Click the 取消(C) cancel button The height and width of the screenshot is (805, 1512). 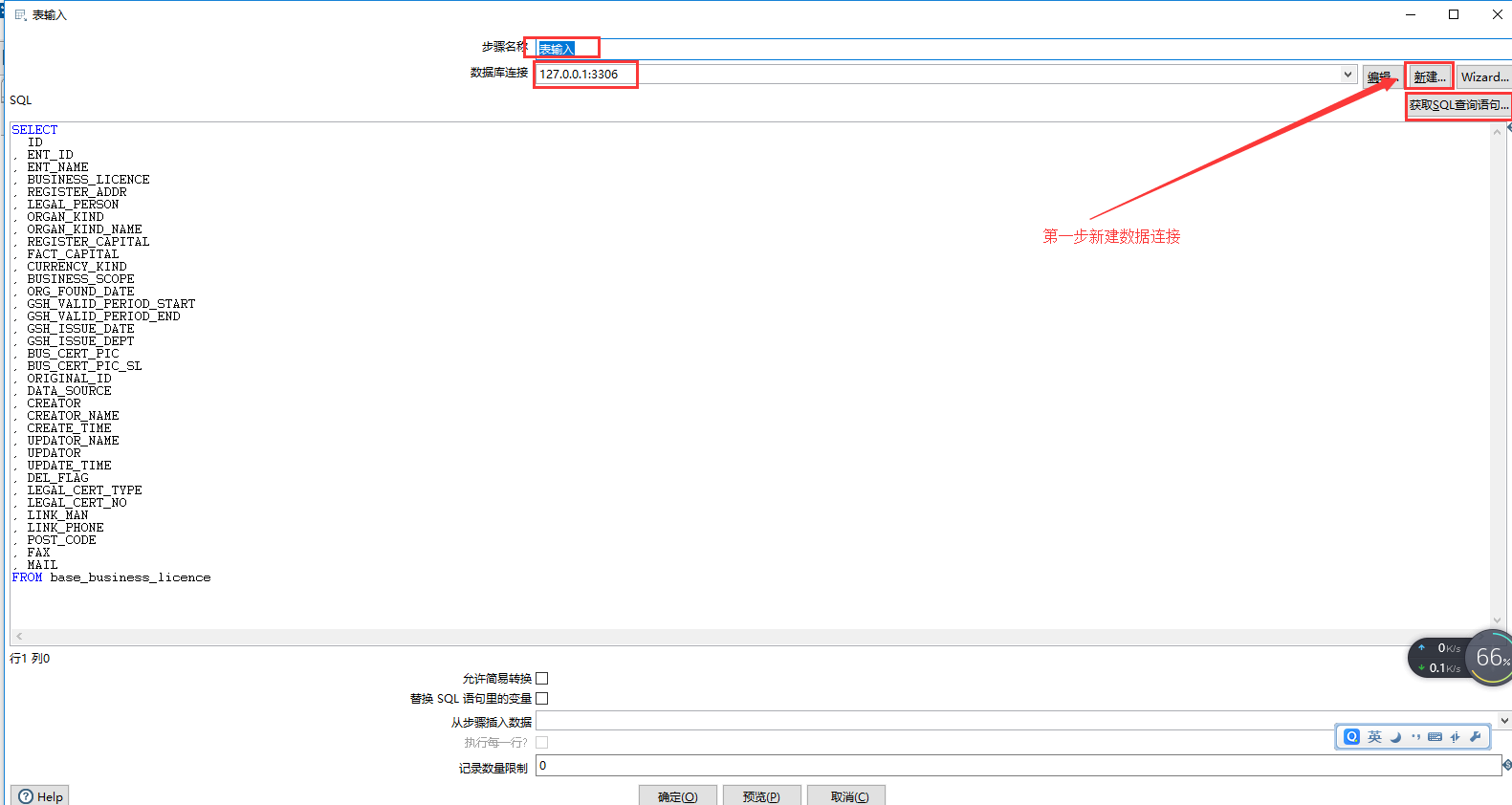[x=846, y=795]
